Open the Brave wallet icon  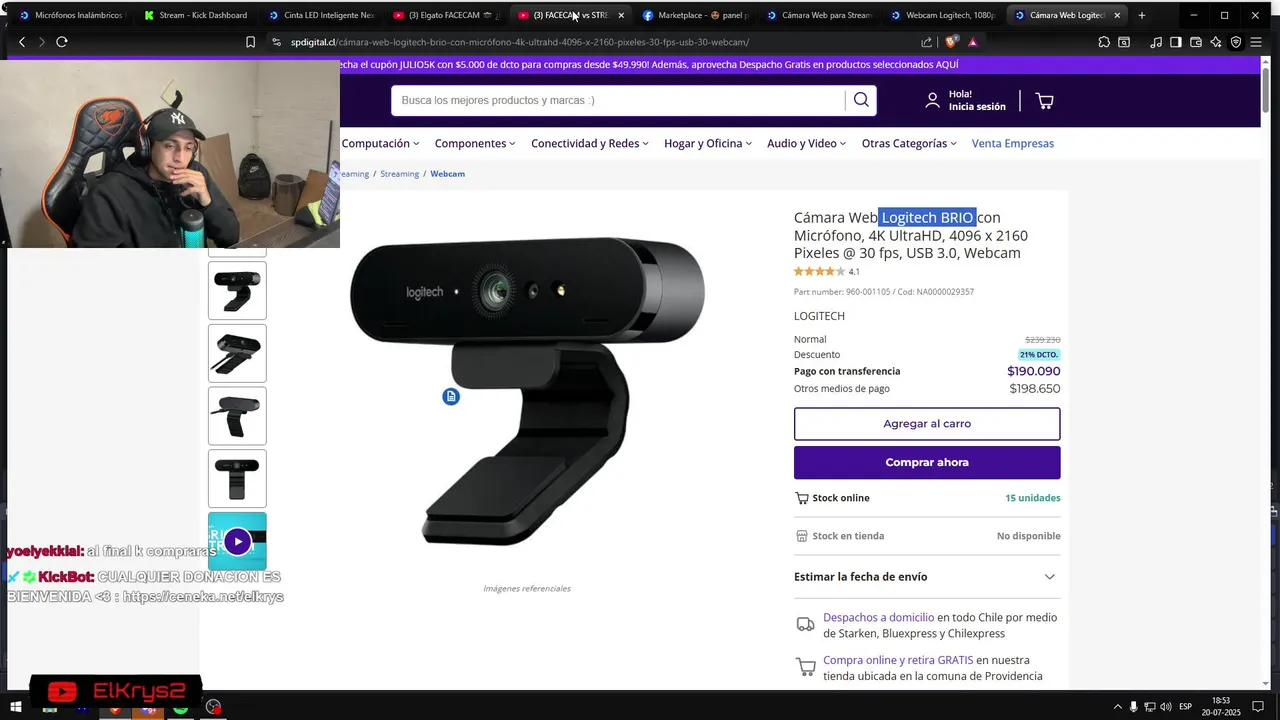click(x=1196, y=42)
